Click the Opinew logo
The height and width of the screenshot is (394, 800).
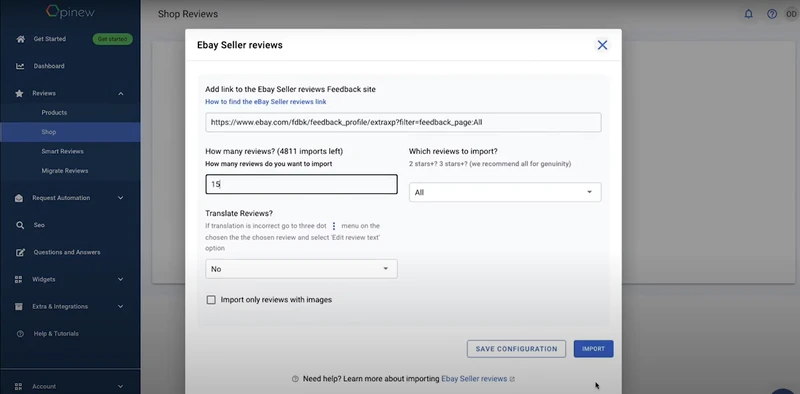(x=70, y=11)
